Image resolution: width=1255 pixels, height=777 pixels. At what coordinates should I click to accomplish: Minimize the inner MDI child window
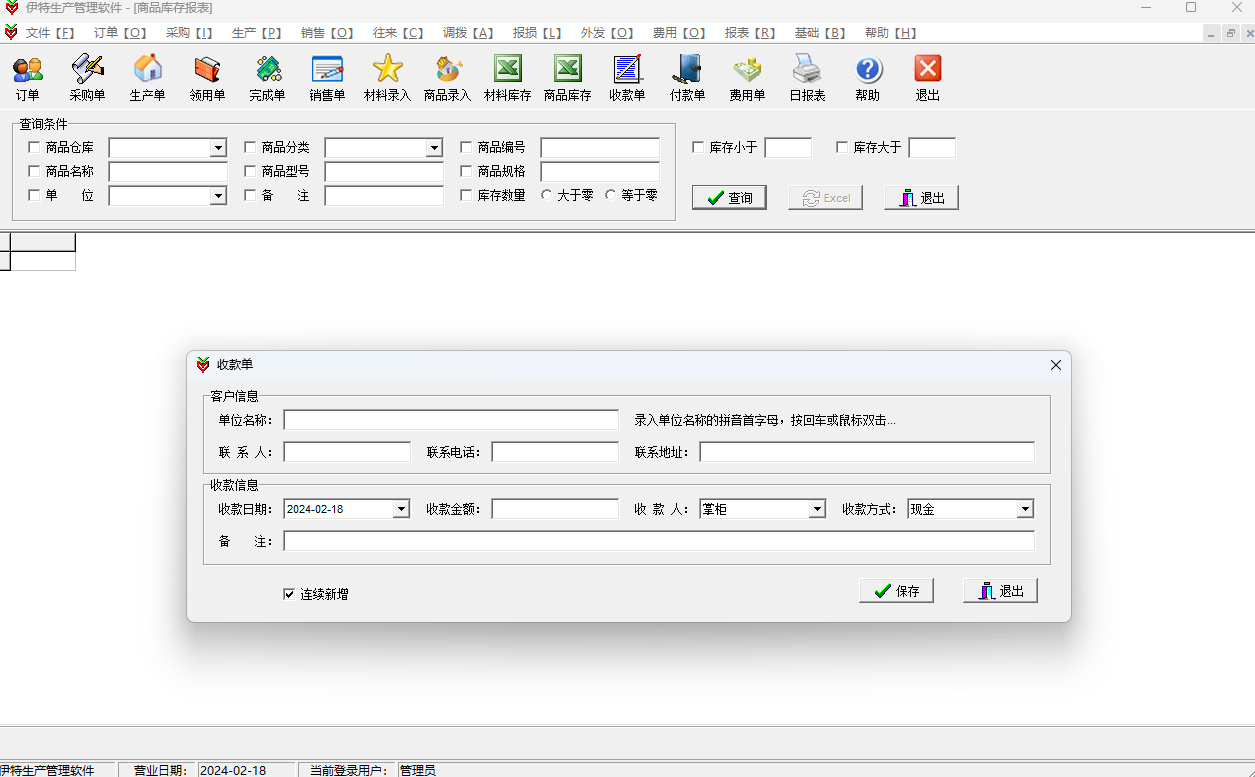click(x=1212, y=33)
